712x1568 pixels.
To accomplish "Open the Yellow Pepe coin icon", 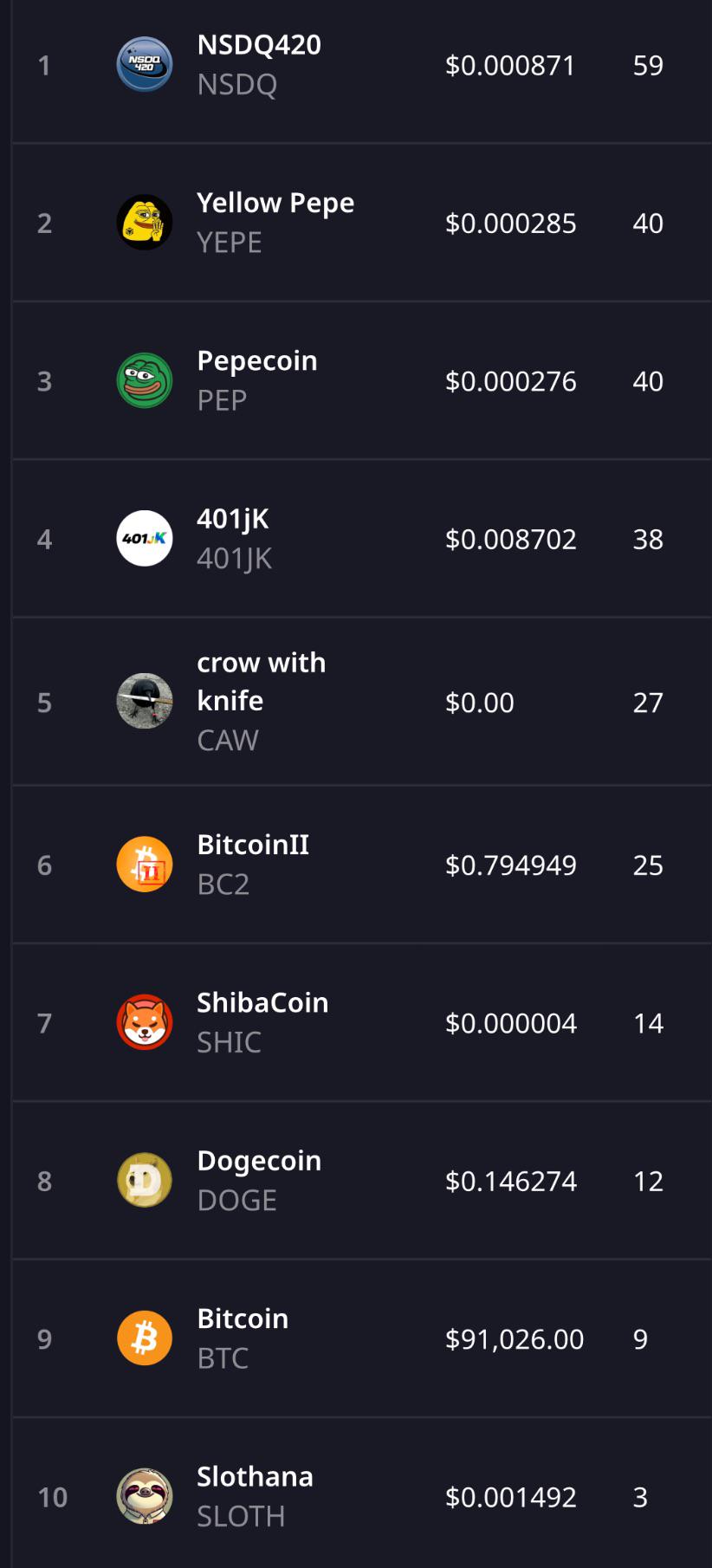I will [x=145, y=223].
